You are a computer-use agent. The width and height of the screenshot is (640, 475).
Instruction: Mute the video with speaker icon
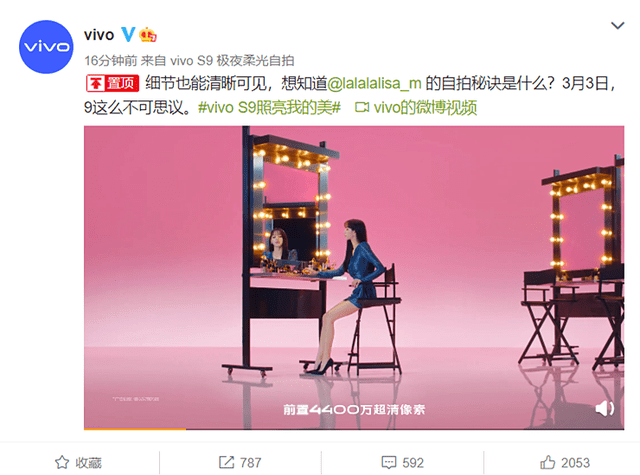point(604,408)
